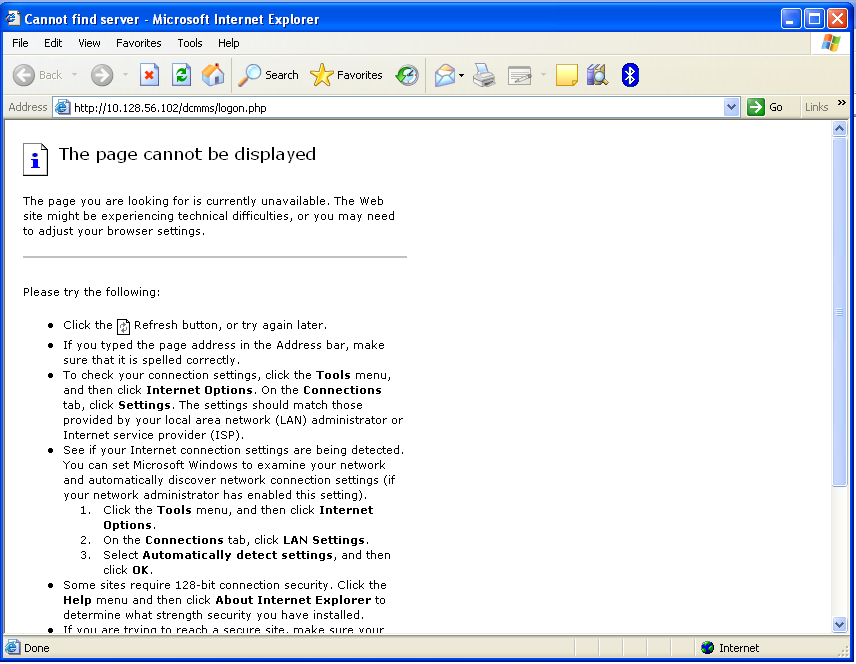Click the 'Done' status text
This screenshot has width=856, height=664.
(x=37, y=648)
